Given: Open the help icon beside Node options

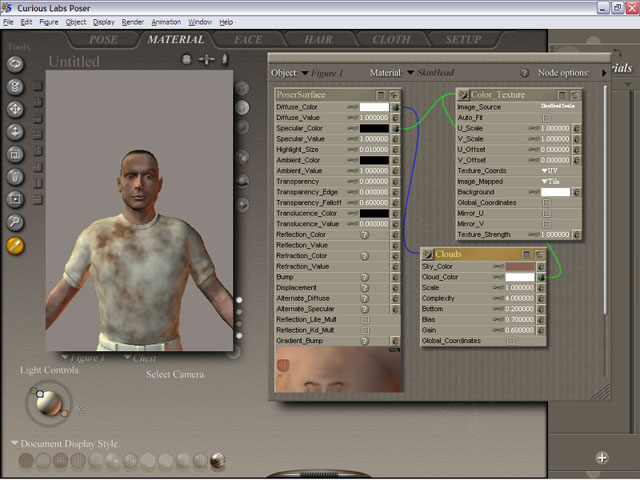Looking at the screenshot, I should tap(524, 73).
